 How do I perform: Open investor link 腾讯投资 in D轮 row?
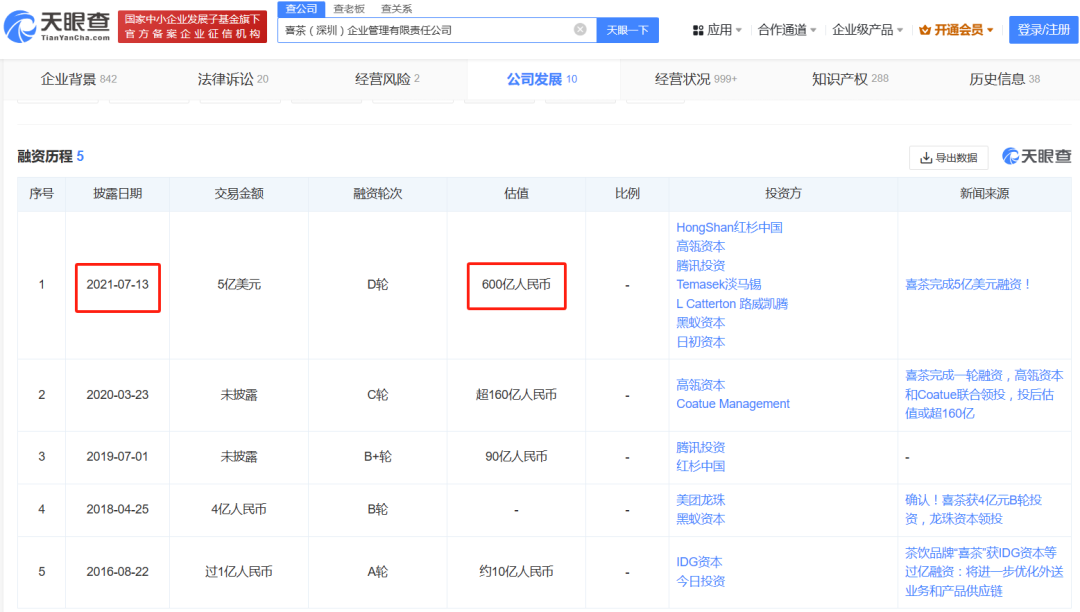tap(700, 265)
